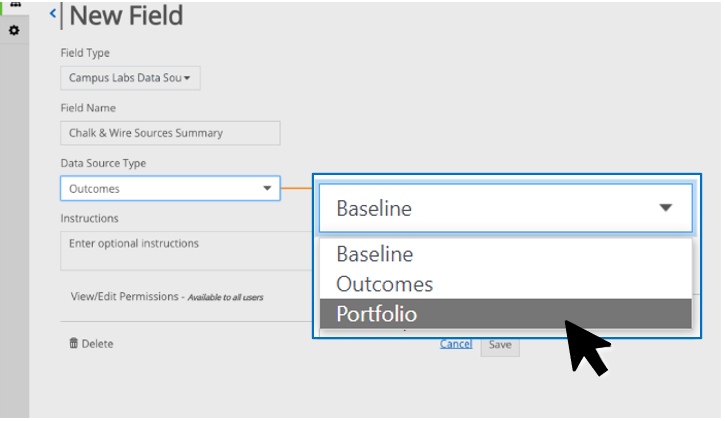Go back using the blue chevron arrow
The height and width of the screenshot is (421, 725).
[x=53, y=13]
